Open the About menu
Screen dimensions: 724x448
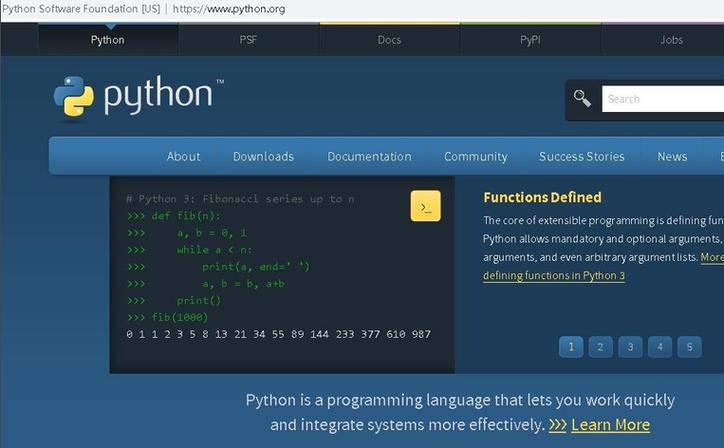coord(183,157)
